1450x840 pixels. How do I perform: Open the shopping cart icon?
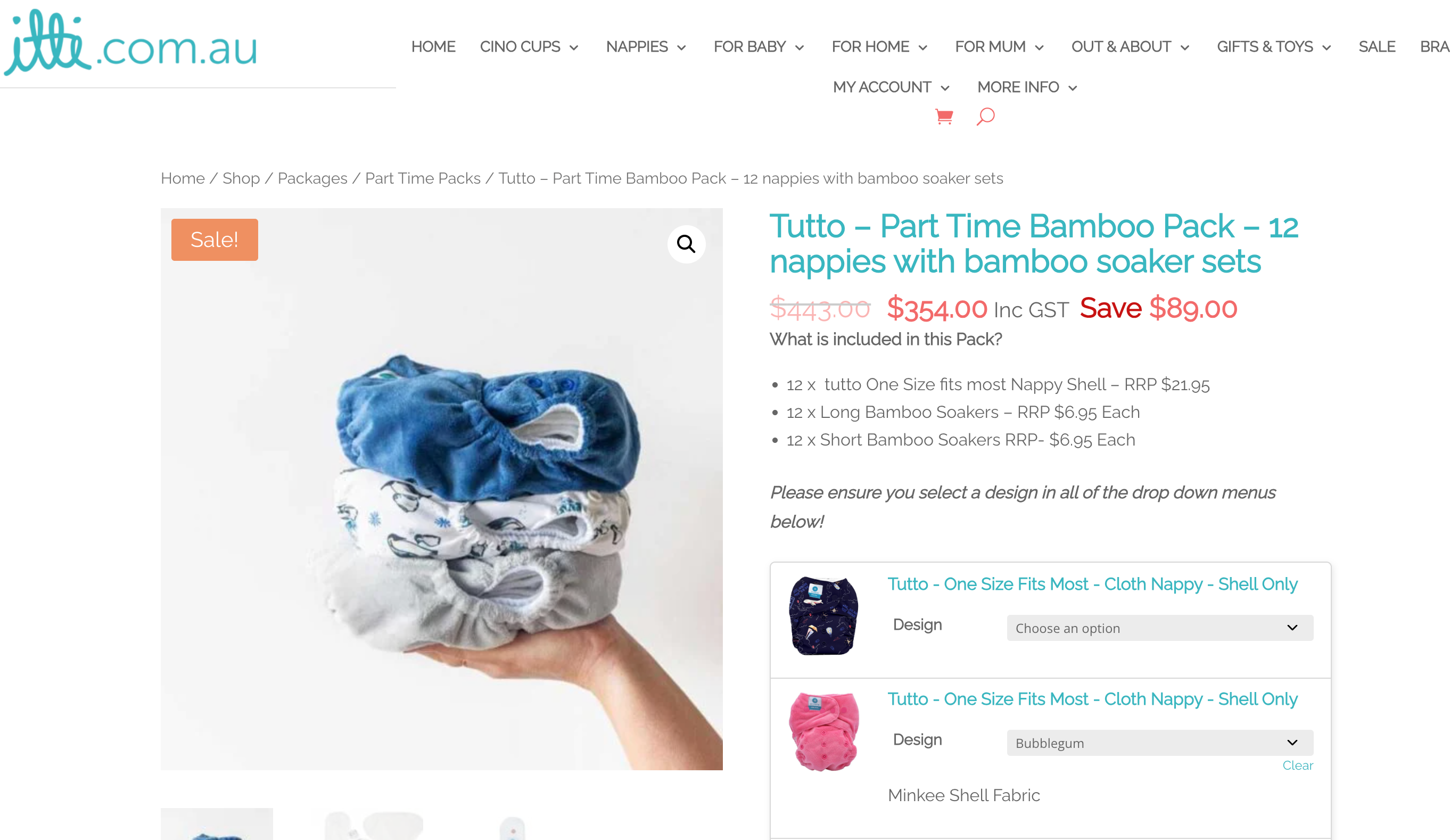pyautogui.click(x=944, y=117)
